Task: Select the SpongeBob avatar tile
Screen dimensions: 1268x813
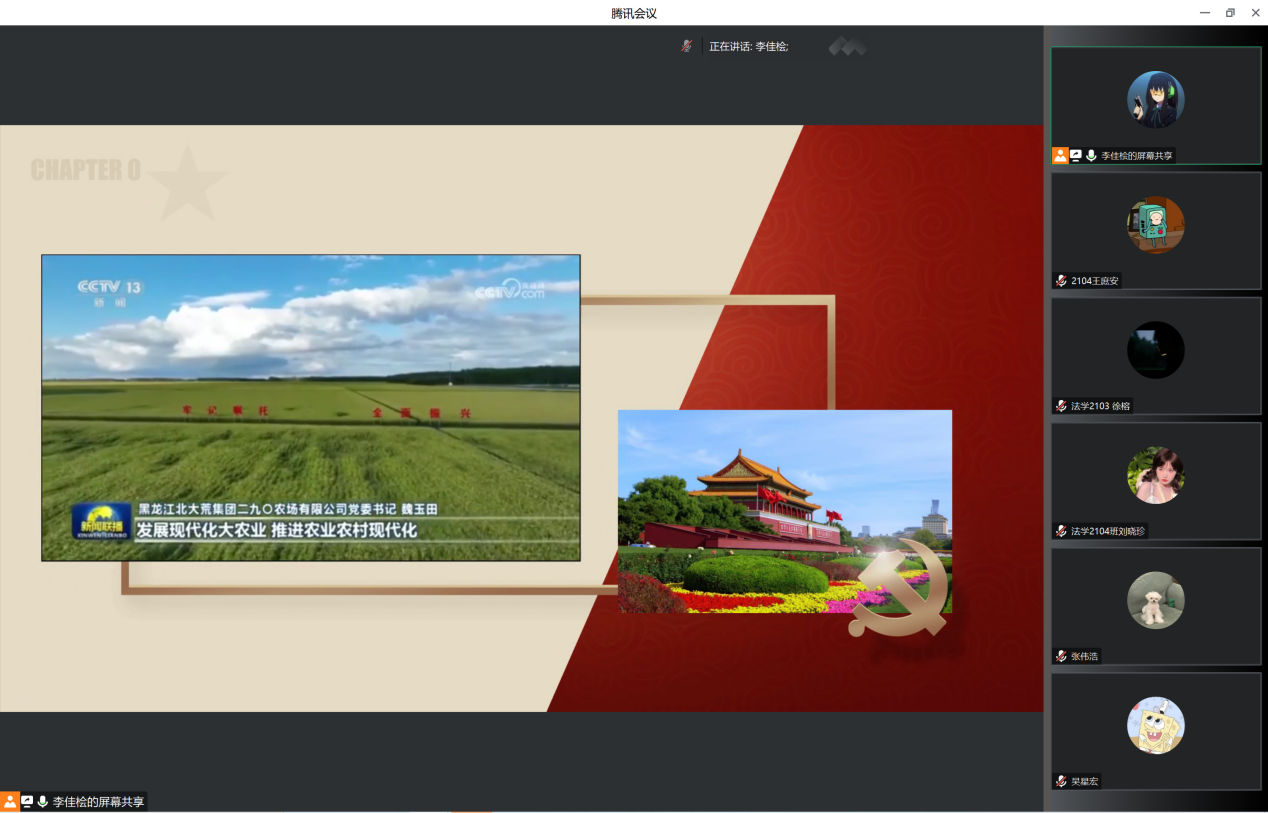Action: (1155, 725)
